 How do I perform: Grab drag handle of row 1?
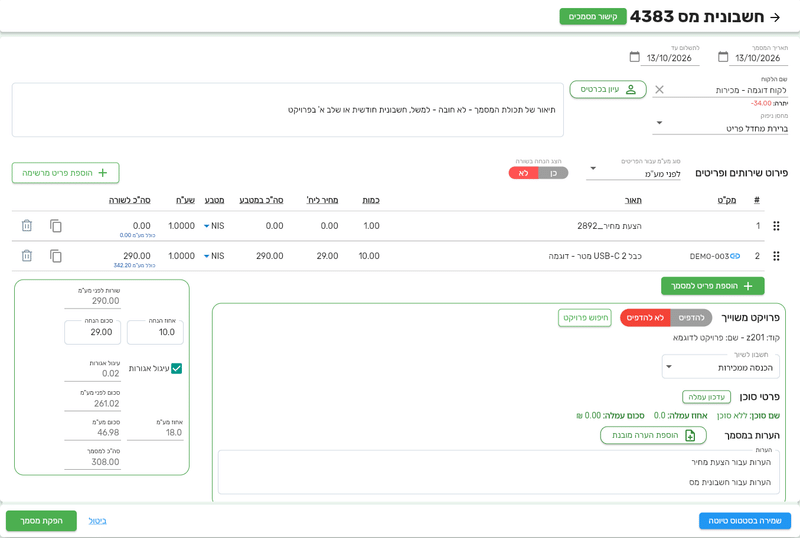[x=776, y=226]
